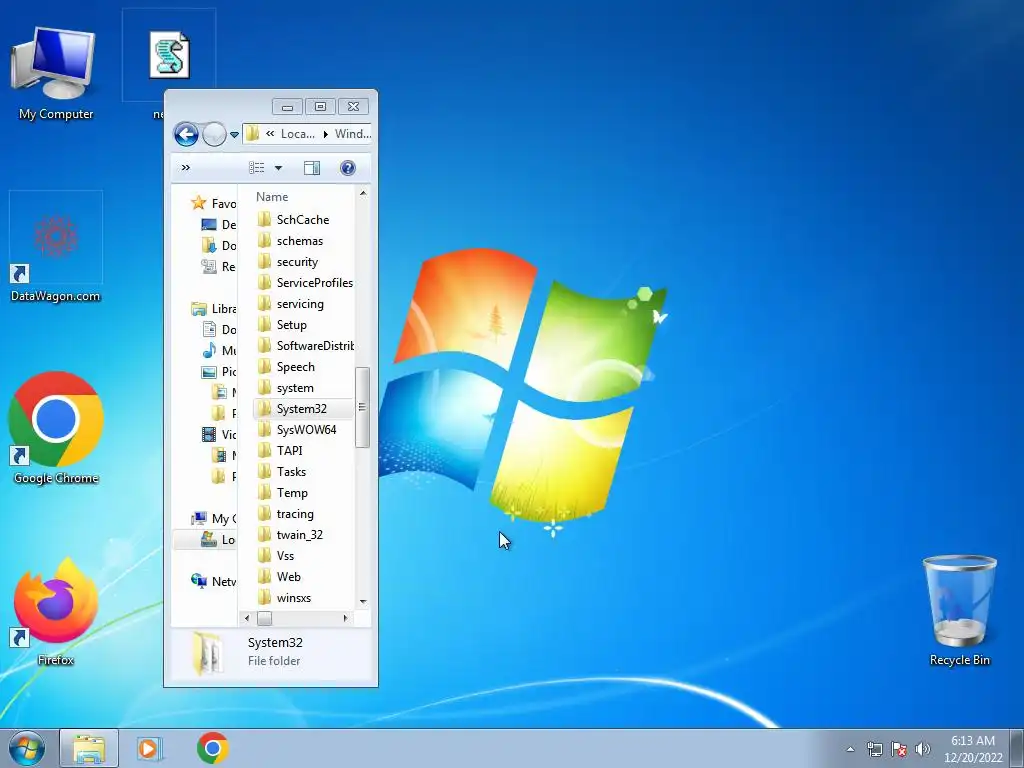Open the Music library in navigation pane
Image resolution: width=1024 pixels, height=768 pixels.
pos(219,351)
